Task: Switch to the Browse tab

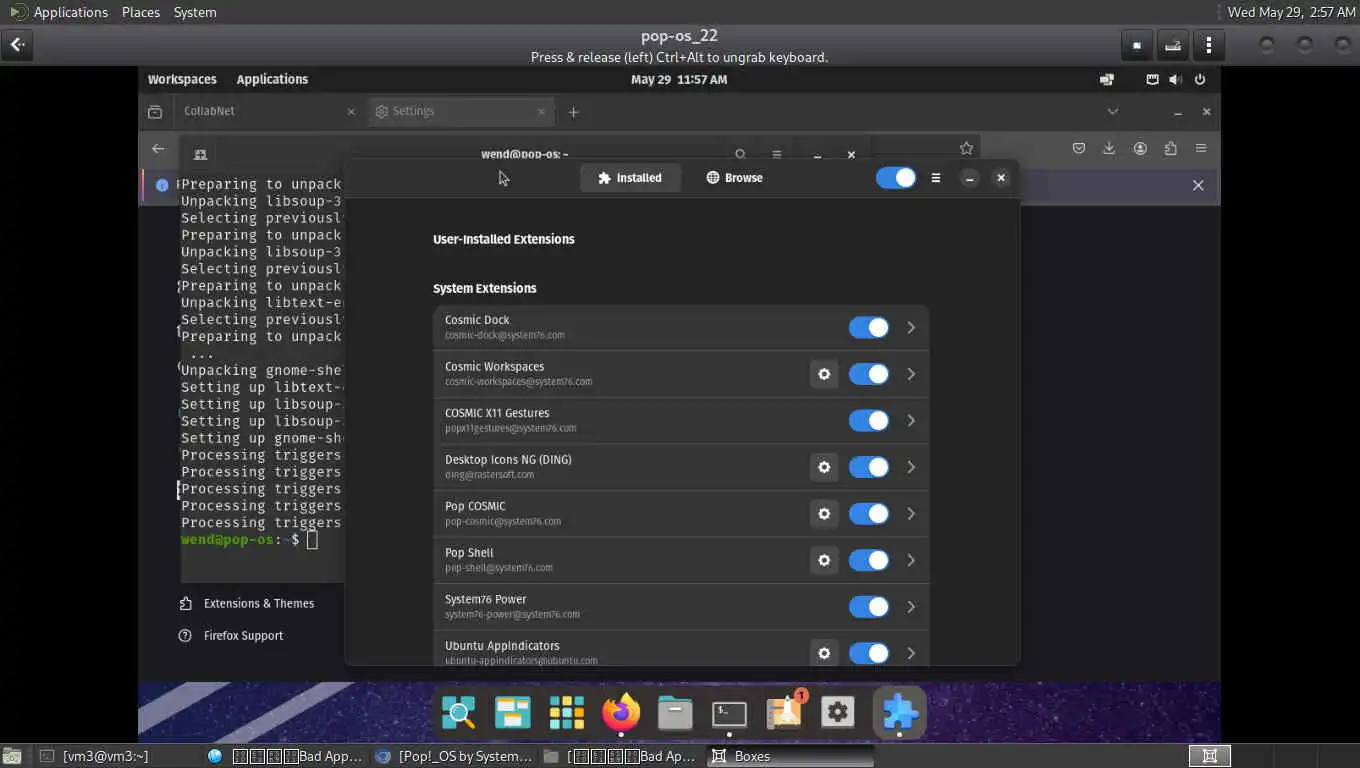Action: tap(734, 178)
